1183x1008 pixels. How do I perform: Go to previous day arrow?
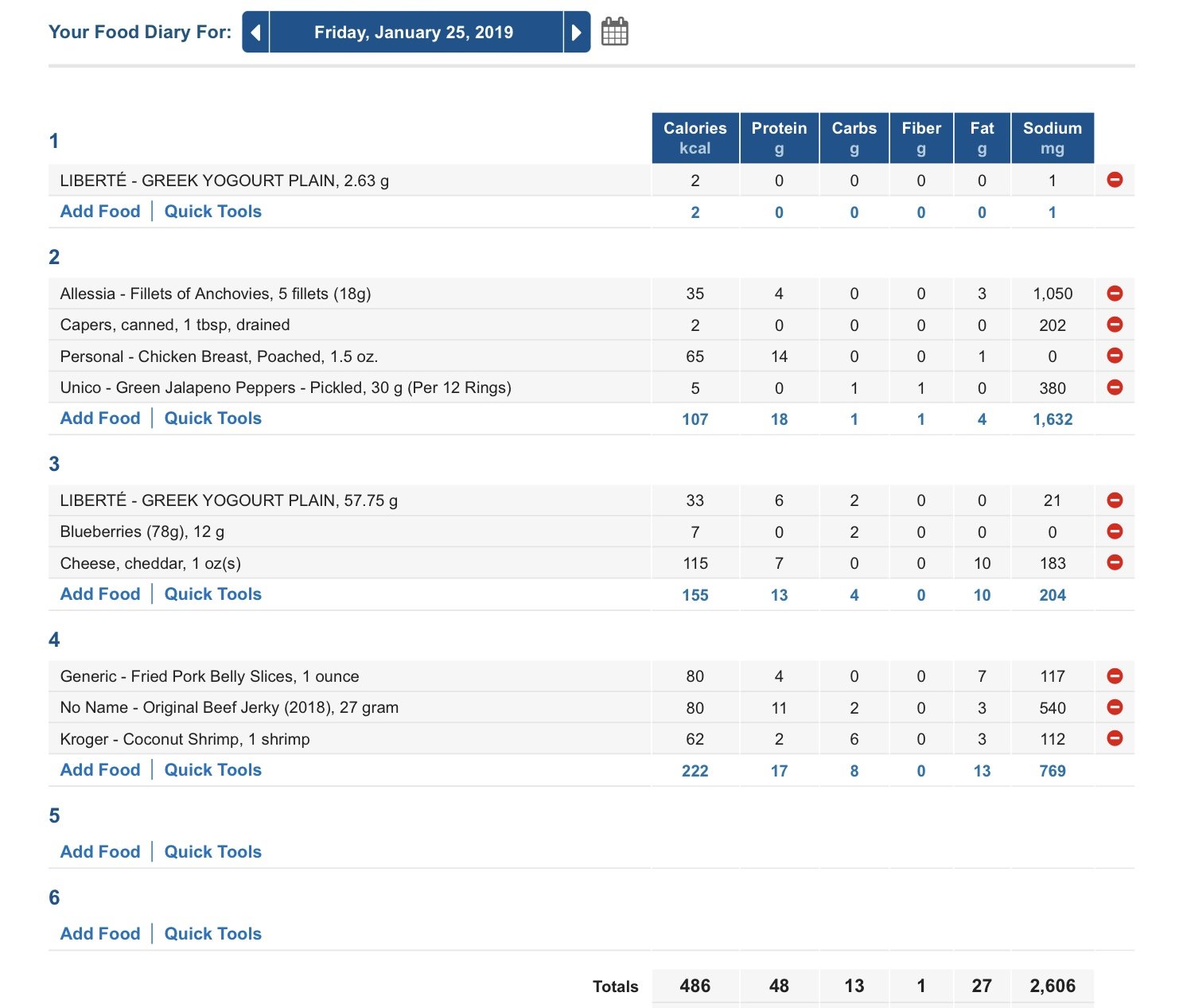[255, 32]
